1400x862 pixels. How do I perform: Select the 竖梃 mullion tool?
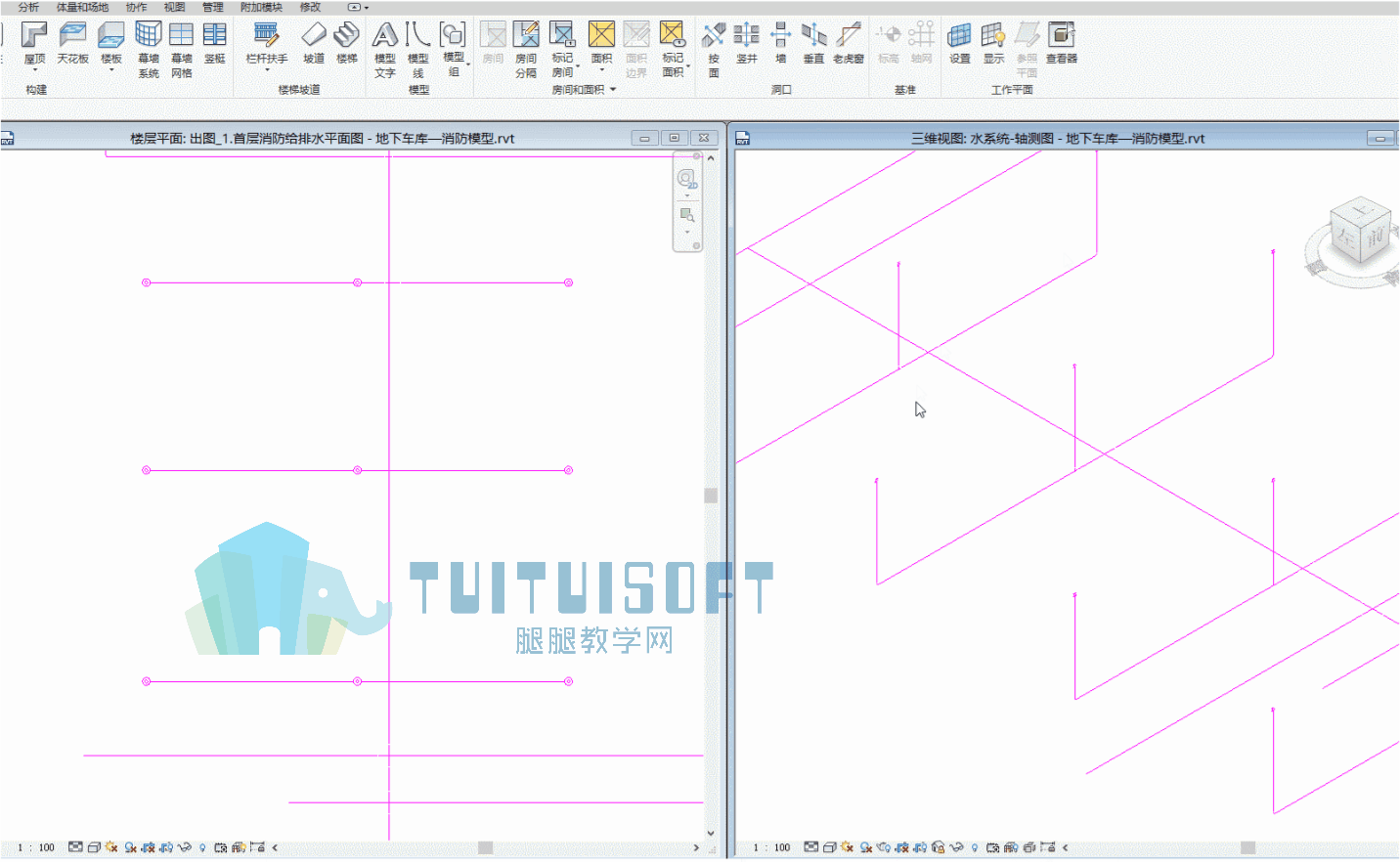[x=215, y=44]
